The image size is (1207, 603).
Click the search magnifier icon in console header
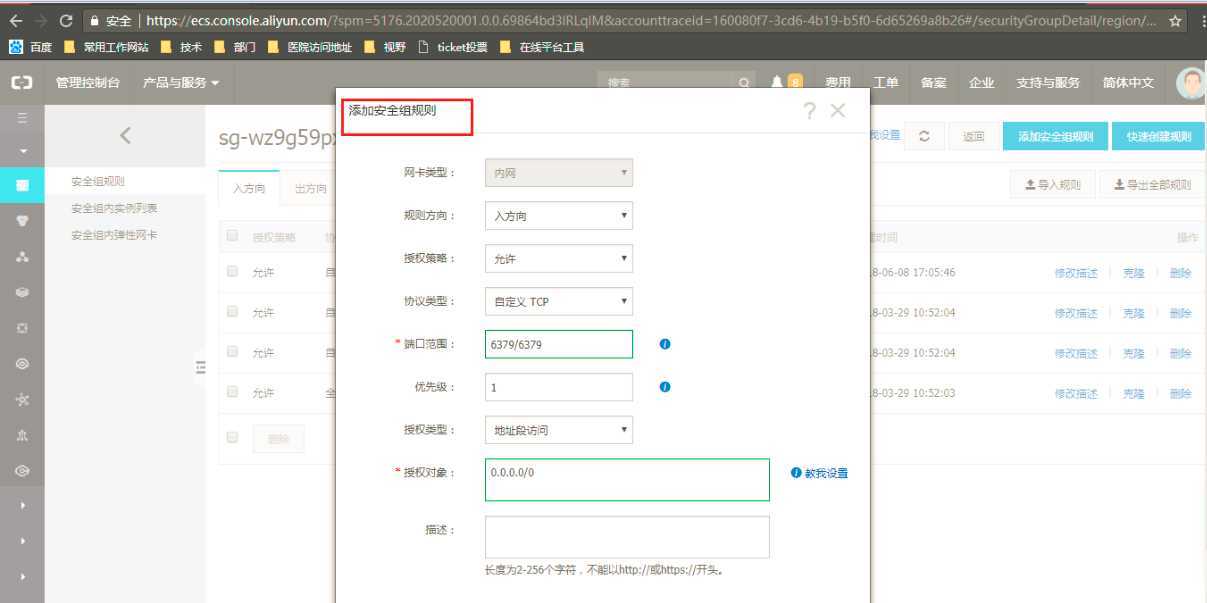(744, 84)
